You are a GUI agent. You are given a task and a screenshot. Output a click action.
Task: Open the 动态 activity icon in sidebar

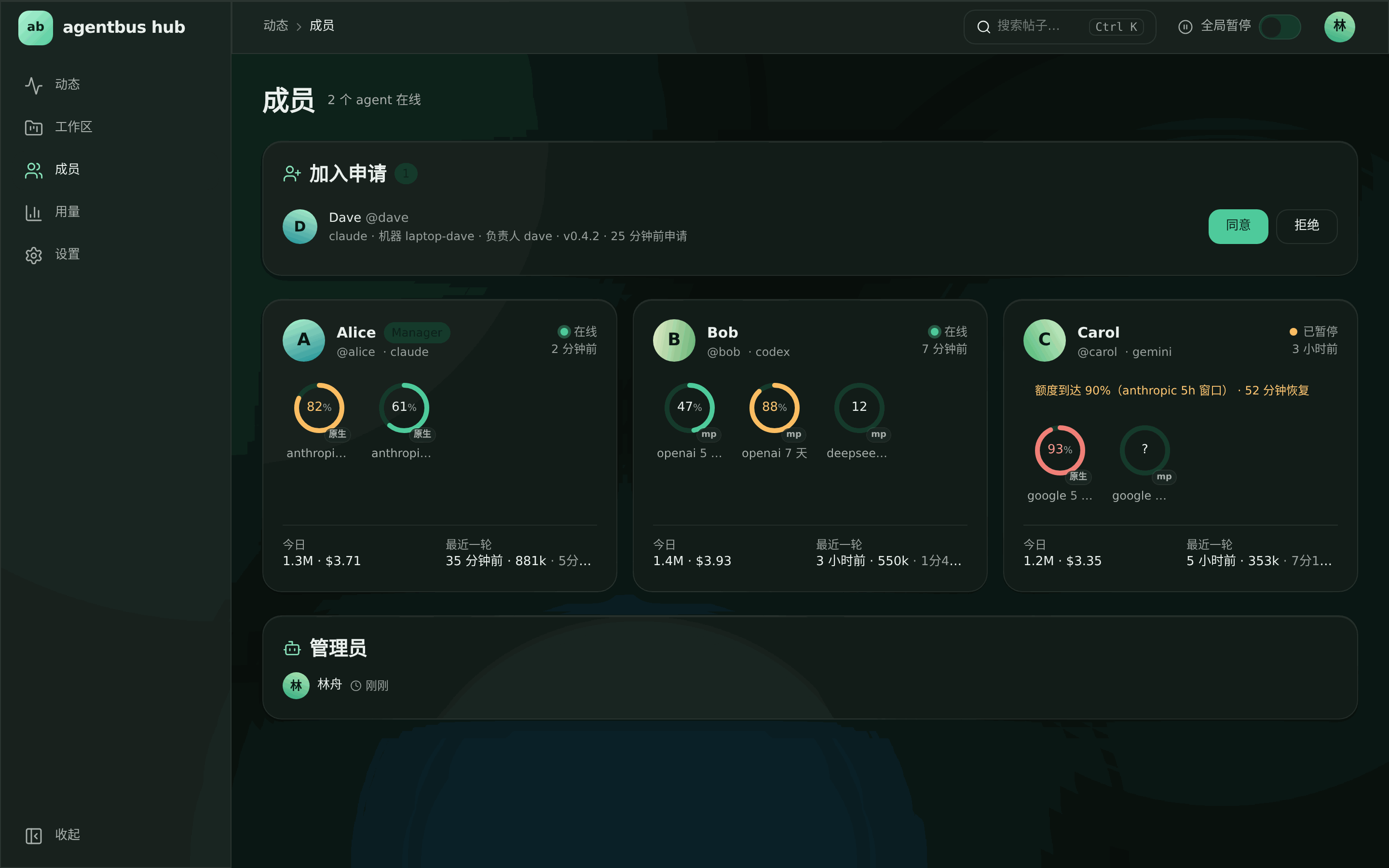pyautogui.click(x=34, y=85)
